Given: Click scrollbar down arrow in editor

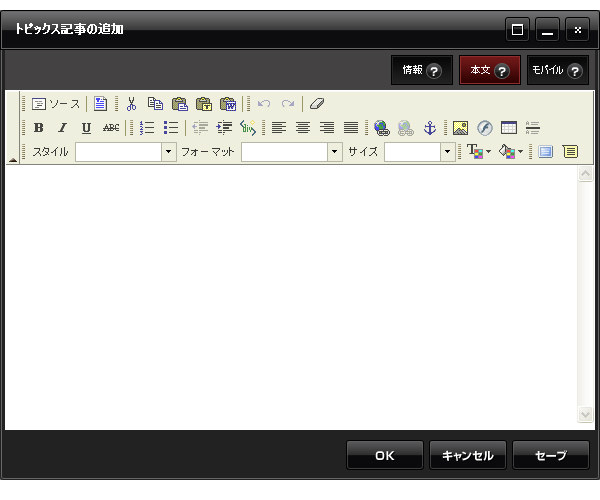Looking at the screenshot, I should 585,414.
